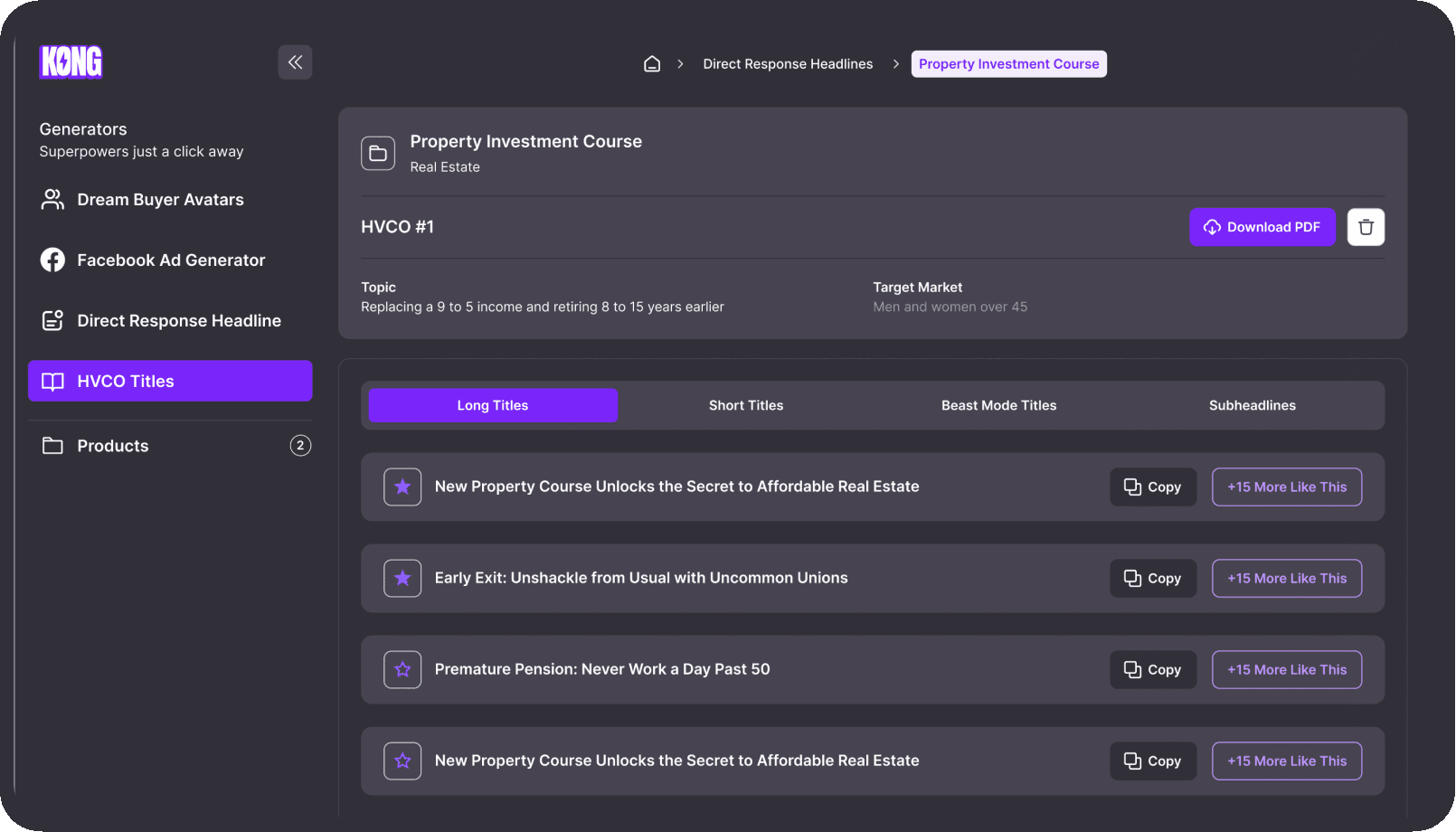Screen dimensions: 1456x832
Task: Switch to the Beast Mode Titles tab
Action: point(998,405)
